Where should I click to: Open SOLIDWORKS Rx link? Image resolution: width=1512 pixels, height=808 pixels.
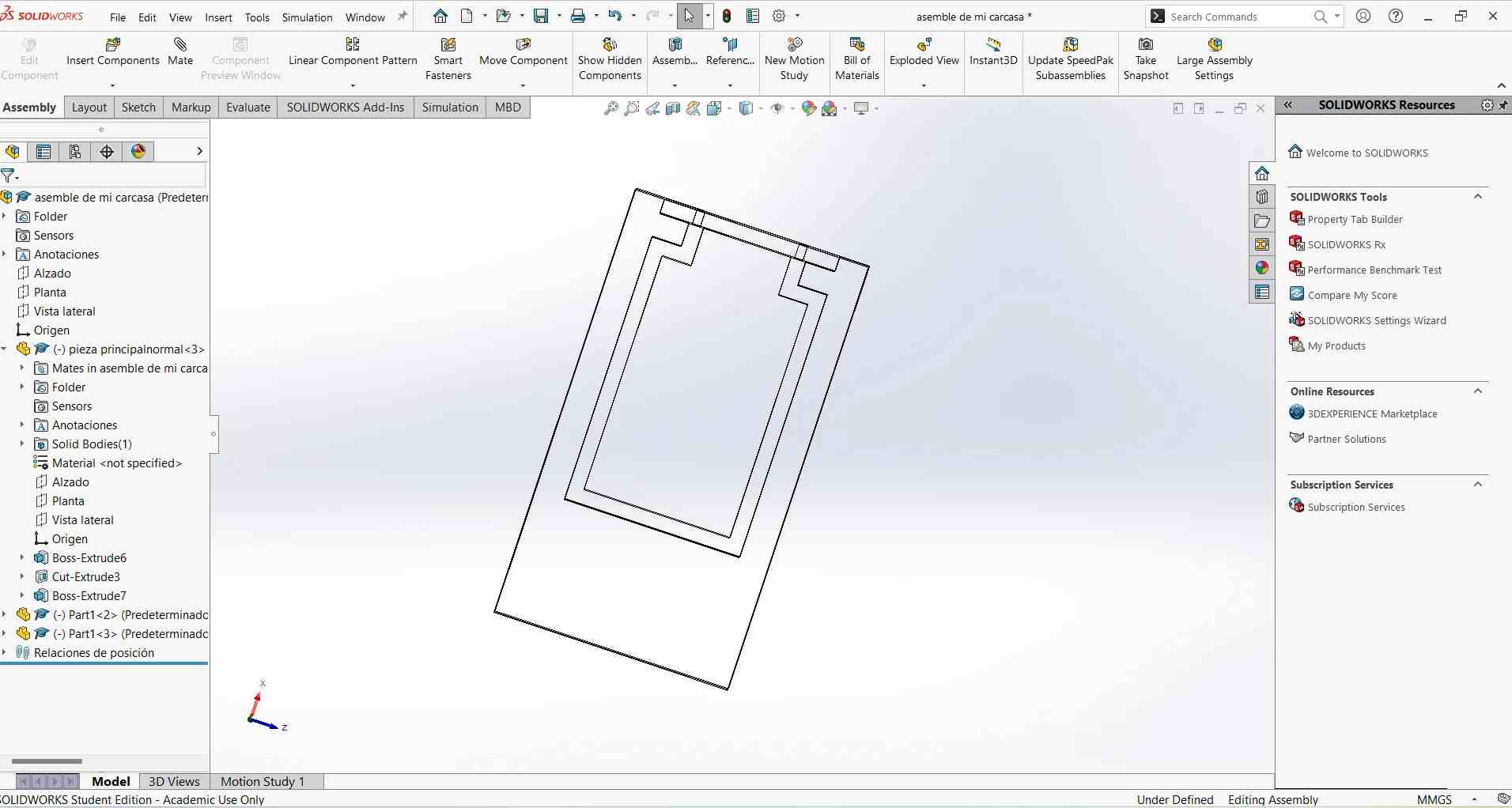click(1346, 245)
